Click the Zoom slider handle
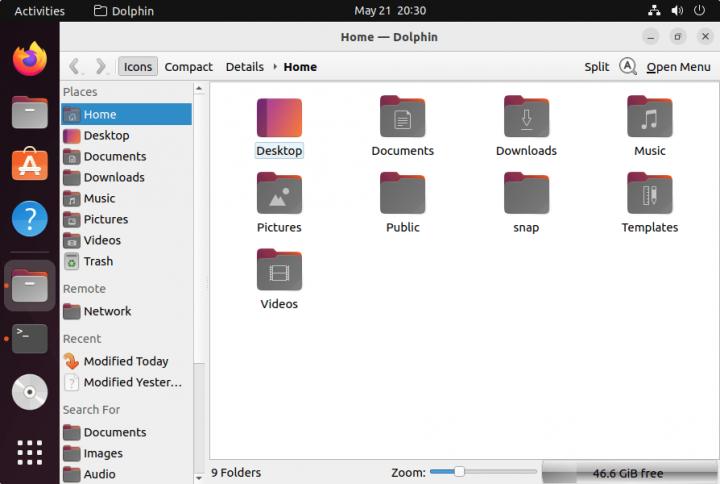Image resolution: width=720 pixels, height=484 pixels. [459, 472]
